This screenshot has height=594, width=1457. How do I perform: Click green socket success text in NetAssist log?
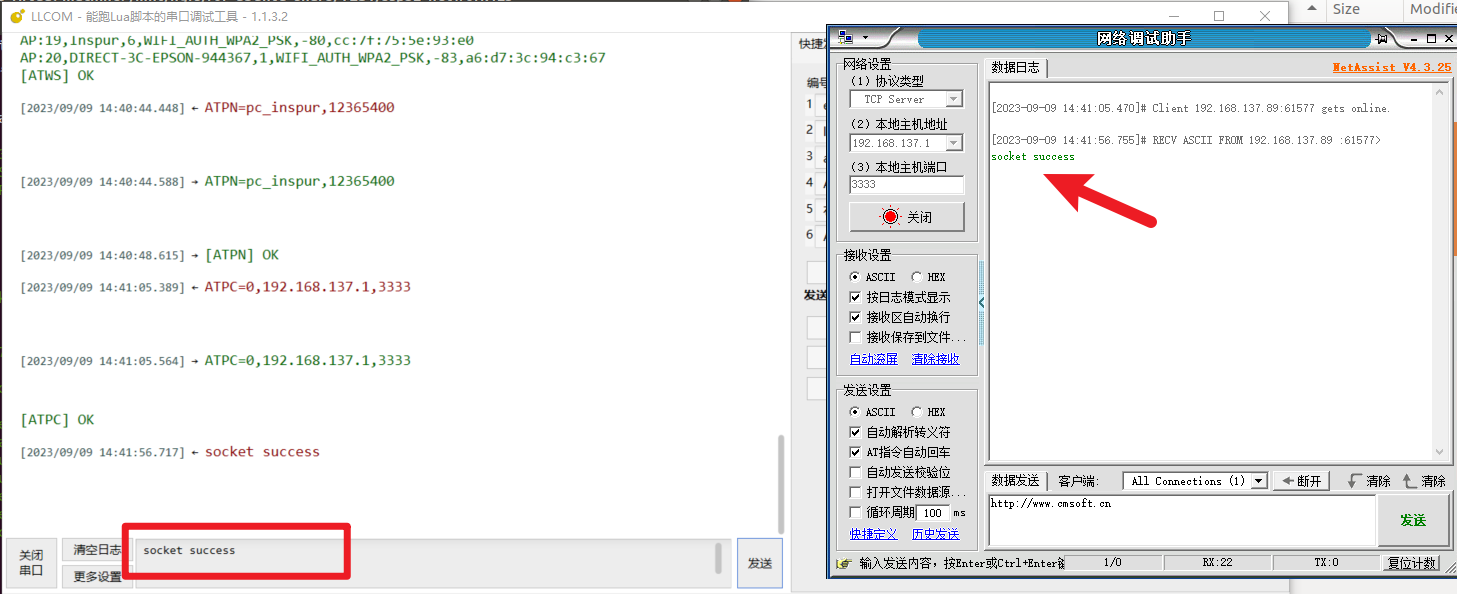click(1033, 157)
